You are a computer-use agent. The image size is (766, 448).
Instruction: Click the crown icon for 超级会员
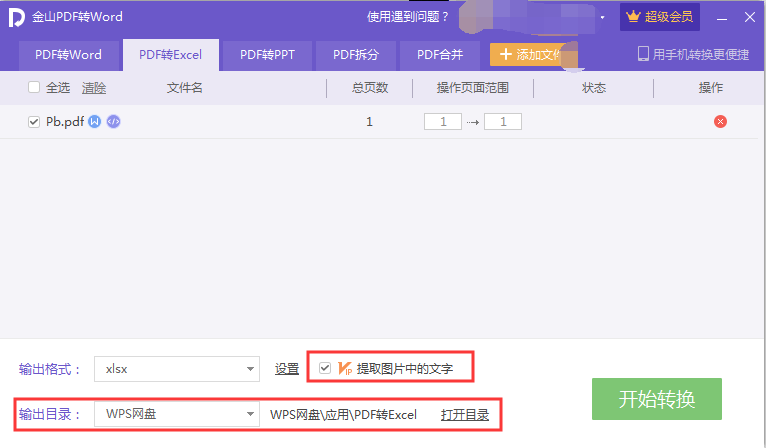633,17
